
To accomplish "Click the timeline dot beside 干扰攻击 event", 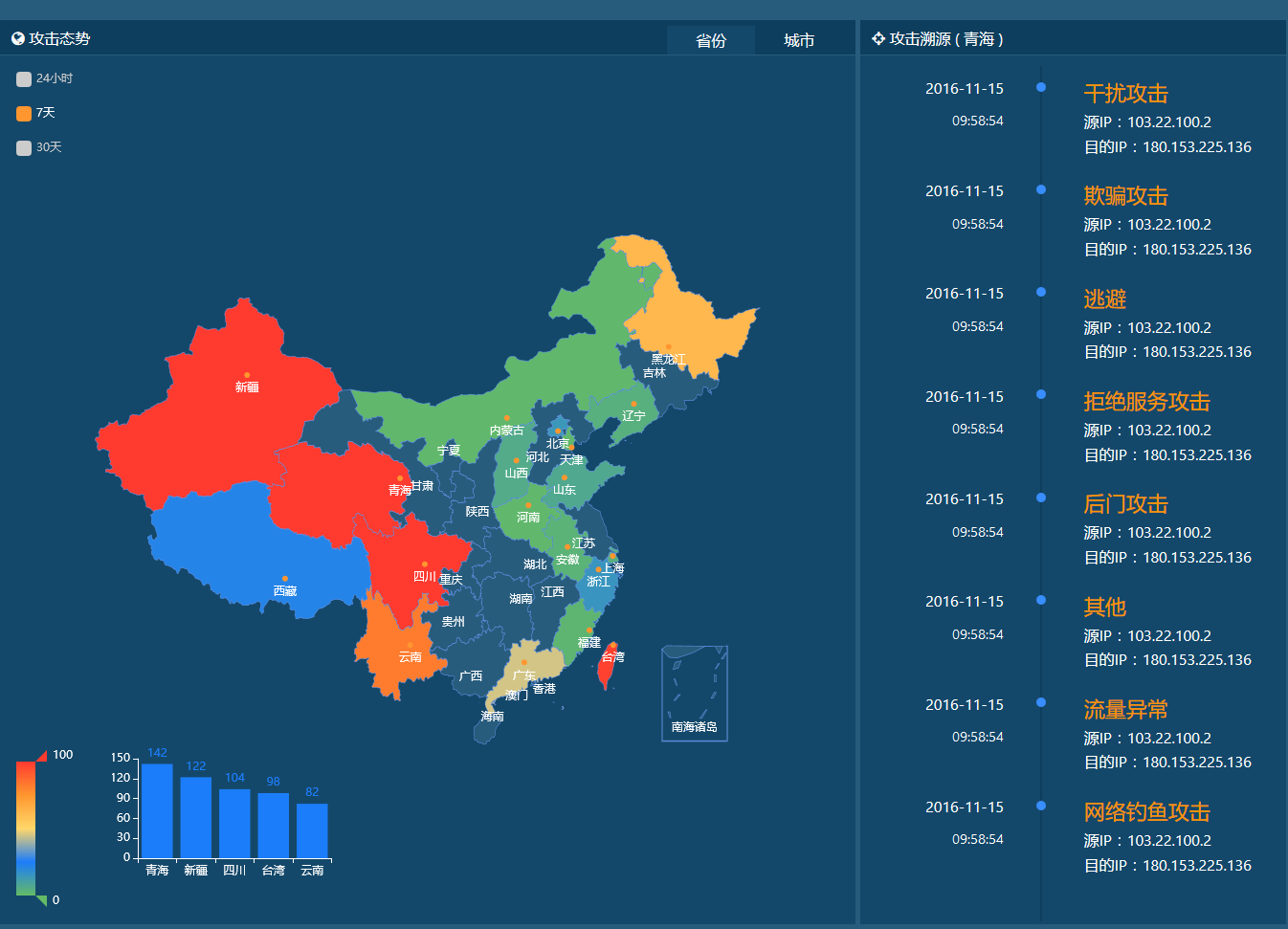I will pyautogui.click(x=1040, y=86).
